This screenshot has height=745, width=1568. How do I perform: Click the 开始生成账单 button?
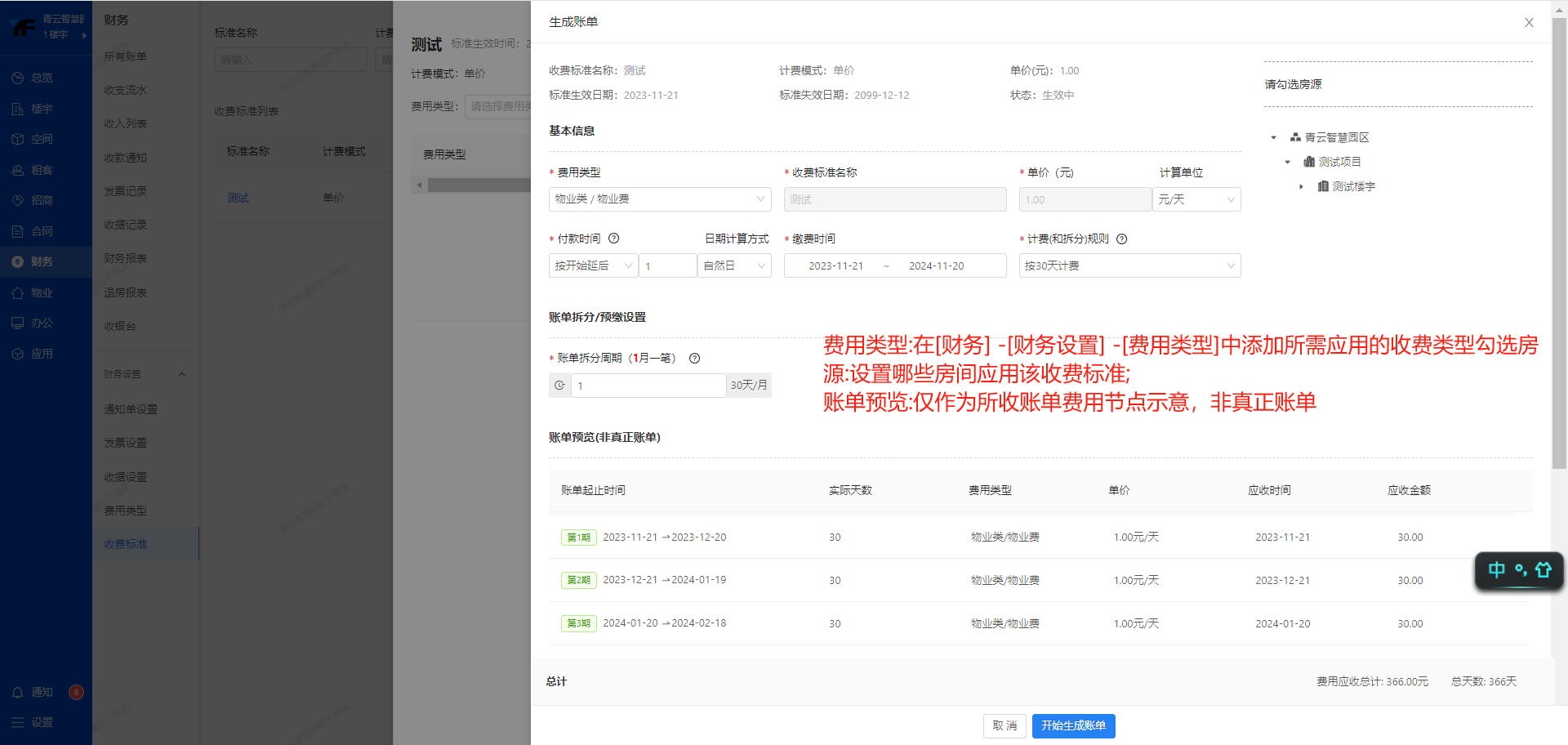coord(1073,725)
